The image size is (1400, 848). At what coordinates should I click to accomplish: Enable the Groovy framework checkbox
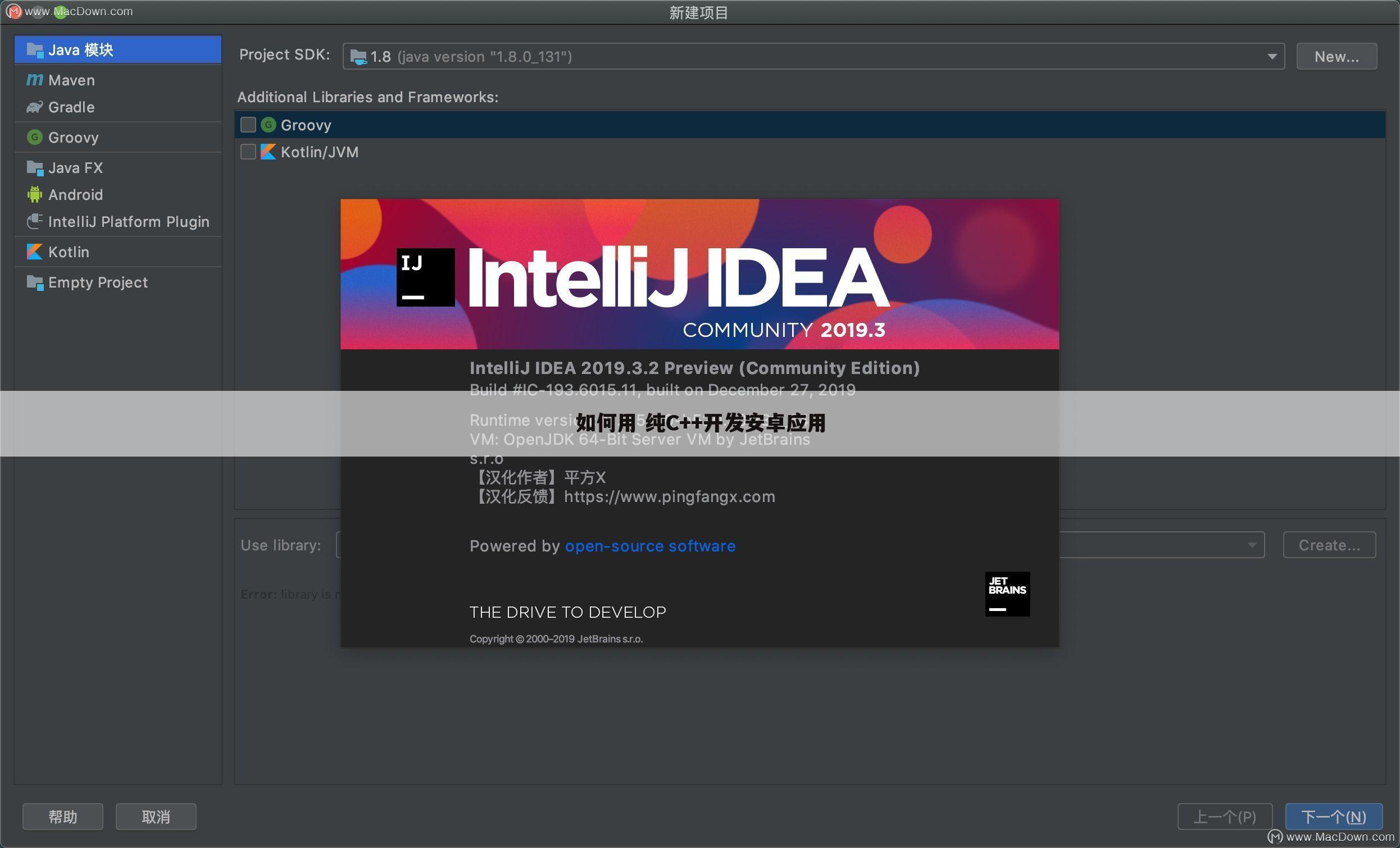coord(248,125)
